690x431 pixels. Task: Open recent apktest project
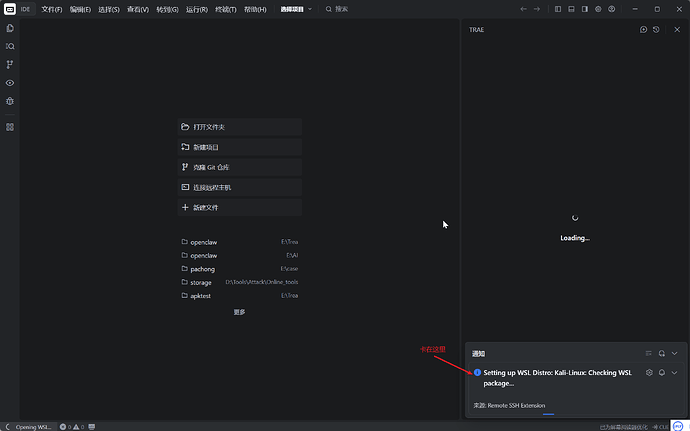pyautogui.click(x=239, y=296)
